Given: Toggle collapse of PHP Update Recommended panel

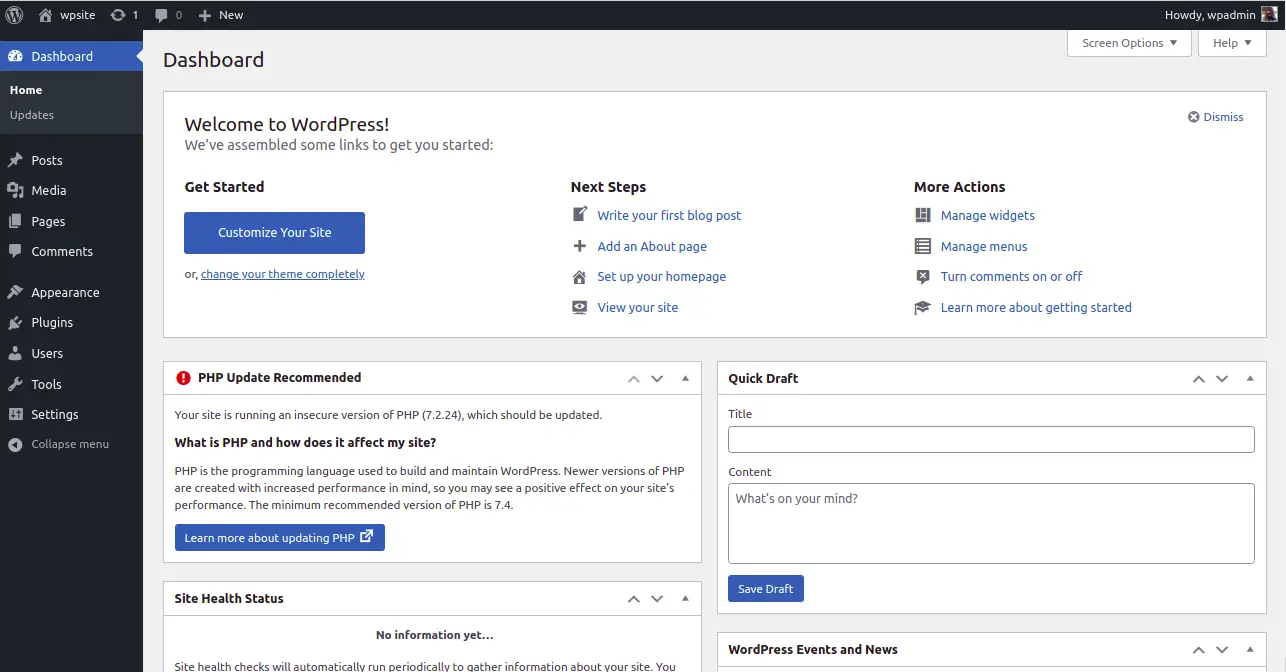Looking at the screenshot, I should [685, 379].
